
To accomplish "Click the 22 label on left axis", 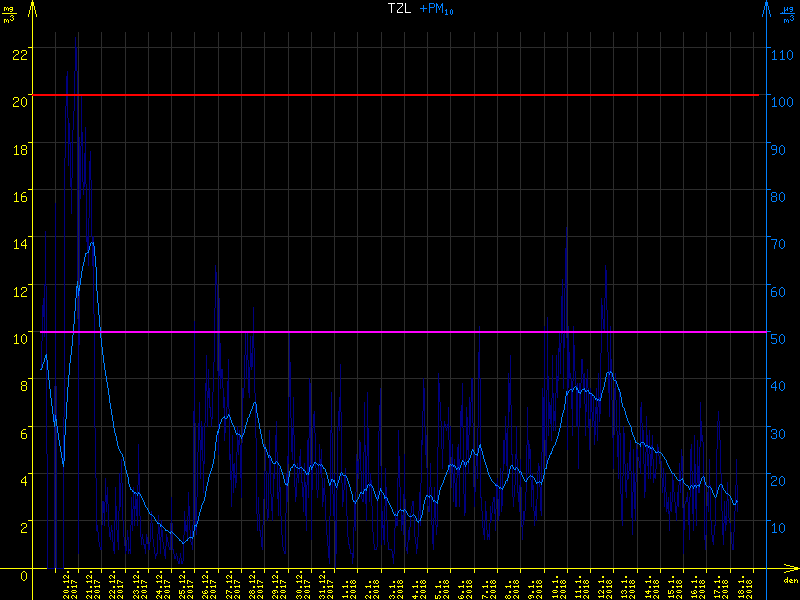I will click(x=19, y=53).
